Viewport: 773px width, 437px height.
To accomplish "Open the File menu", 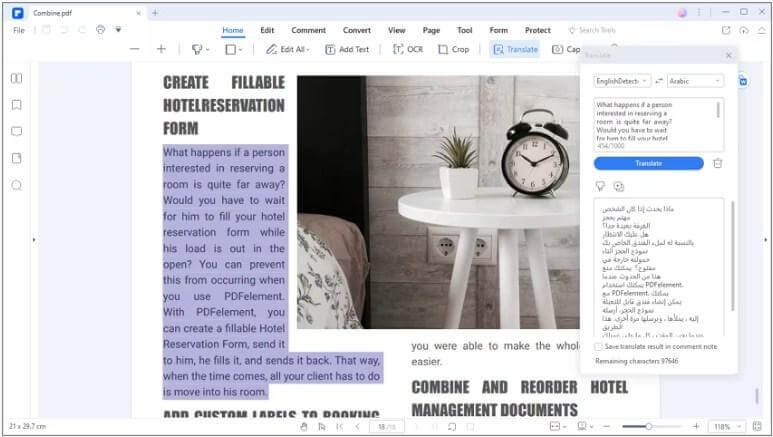I will [x=19, y=30].
